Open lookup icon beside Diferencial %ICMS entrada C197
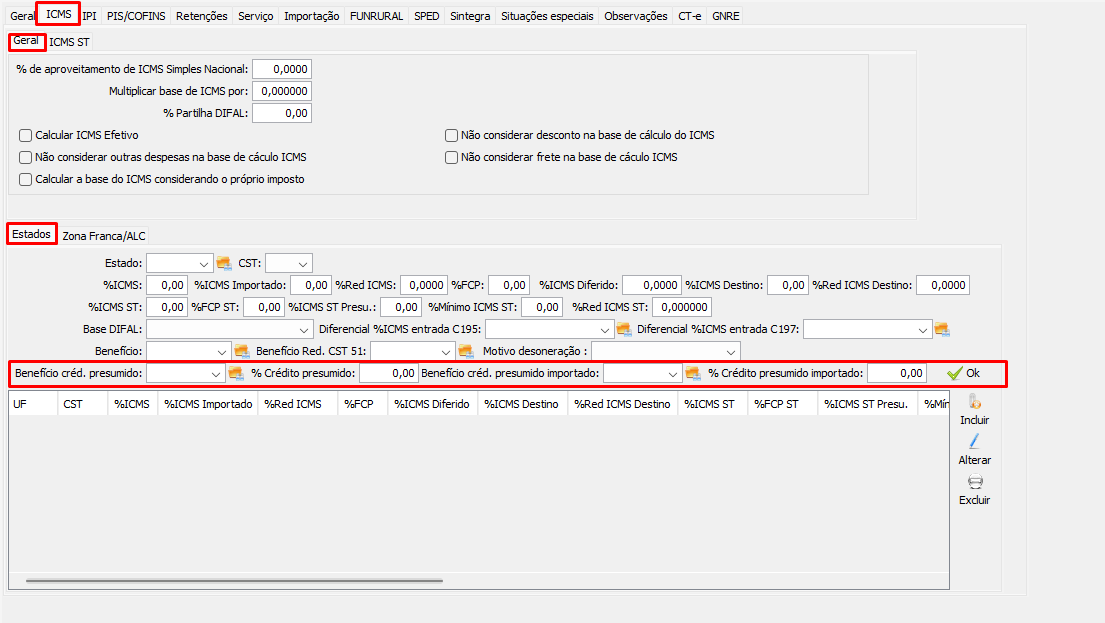This screenshot has height=623, width=1105. pos(942,329)
